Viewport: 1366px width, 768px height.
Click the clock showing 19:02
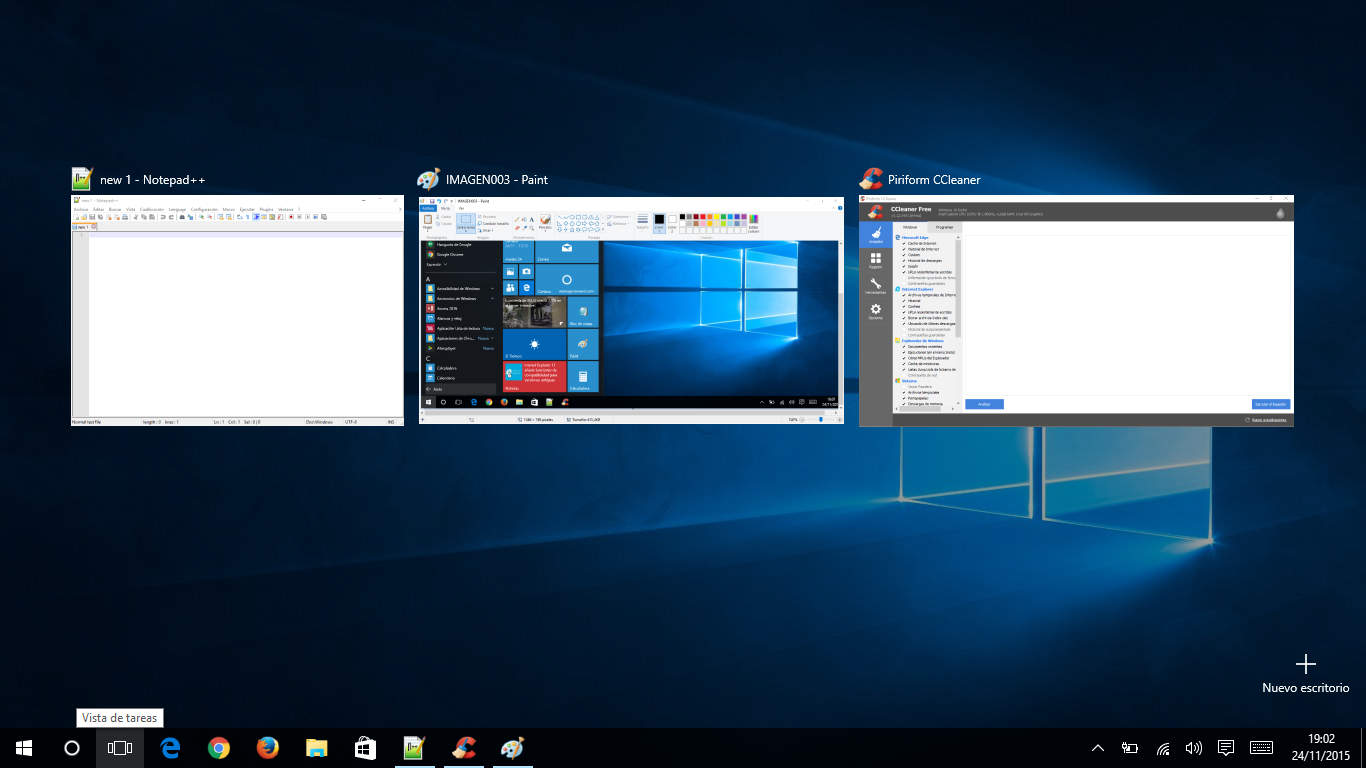point(1321,748)
